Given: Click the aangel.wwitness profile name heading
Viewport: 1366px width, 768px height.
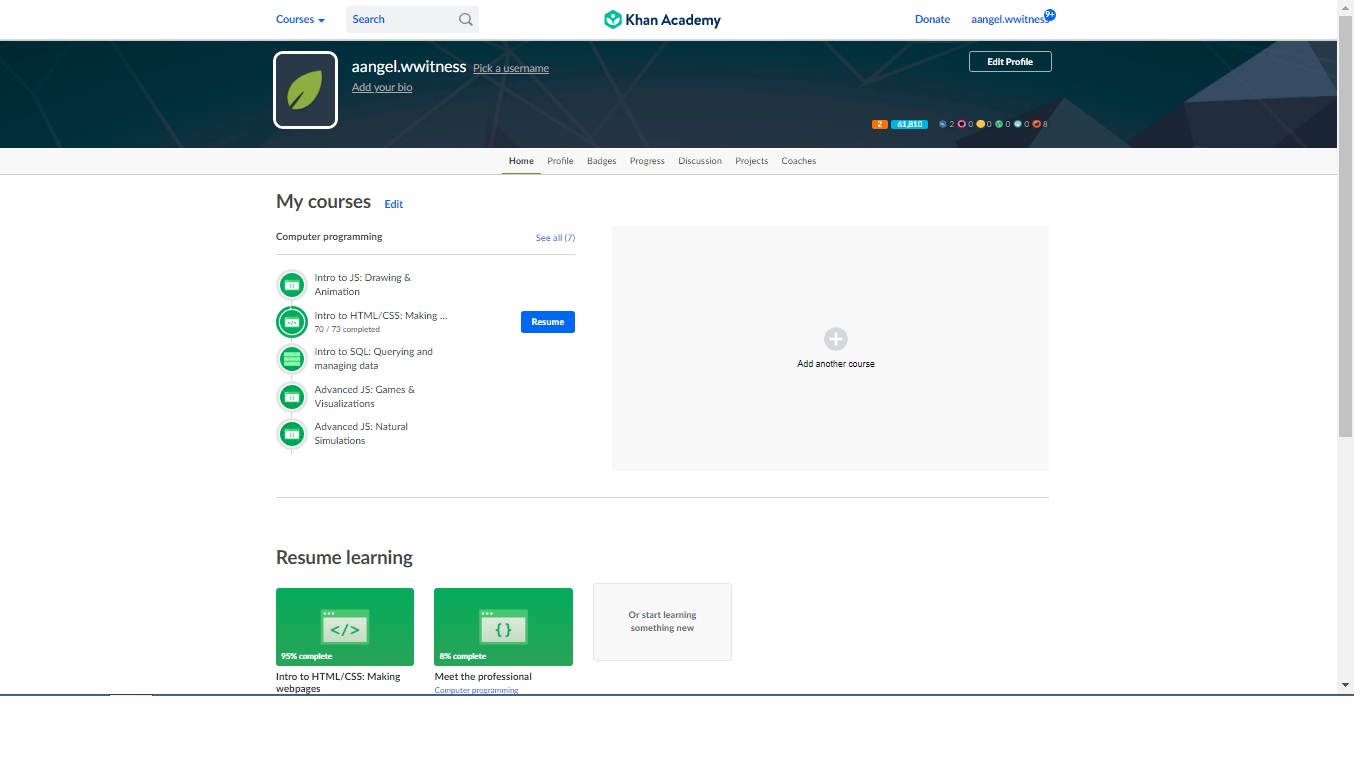Looking at the screenshot, I should (409, 67).
